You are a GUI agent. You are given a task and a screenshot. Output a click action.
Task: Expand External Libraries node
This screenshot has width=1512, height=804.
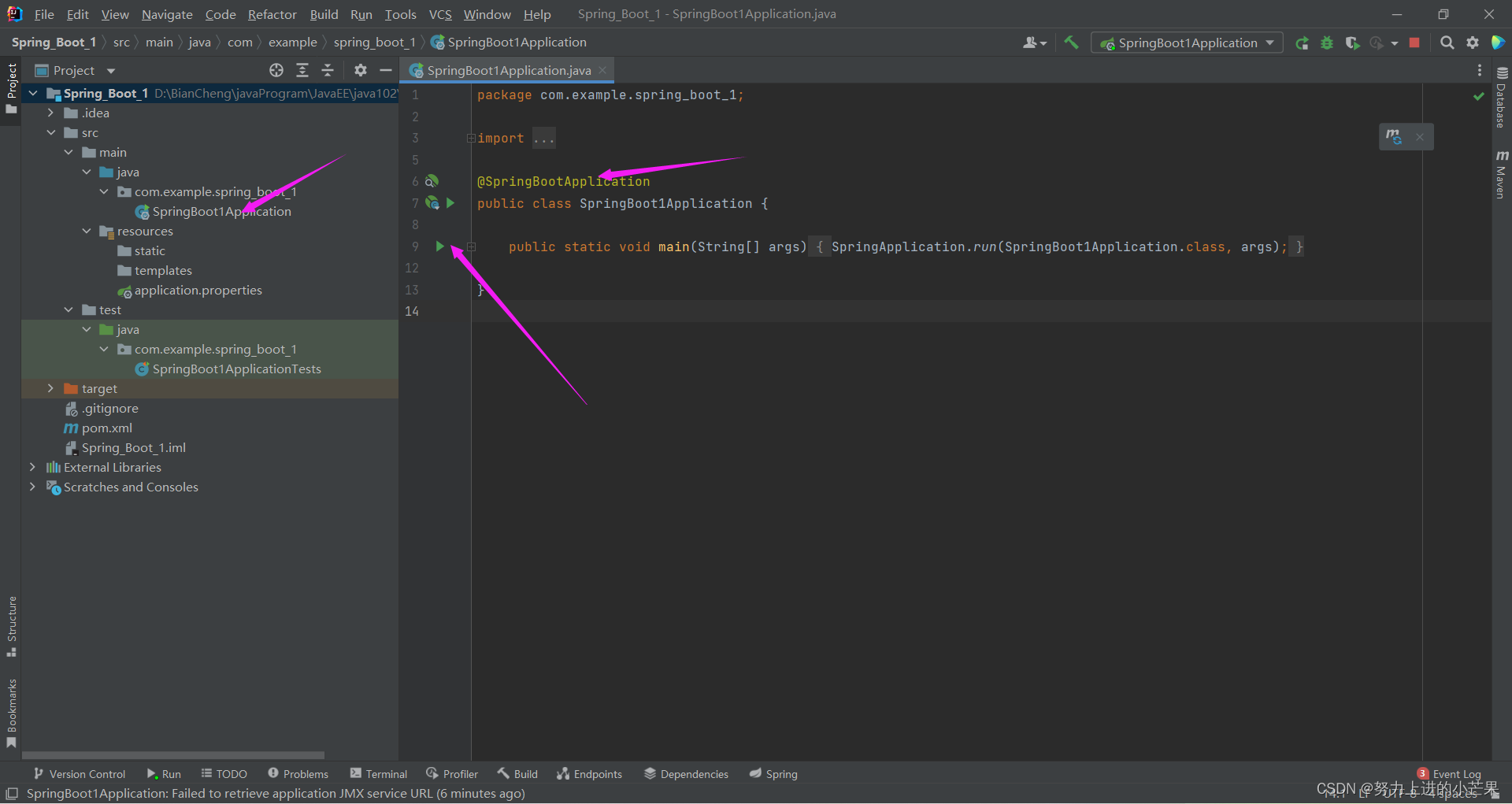(32, 467)
